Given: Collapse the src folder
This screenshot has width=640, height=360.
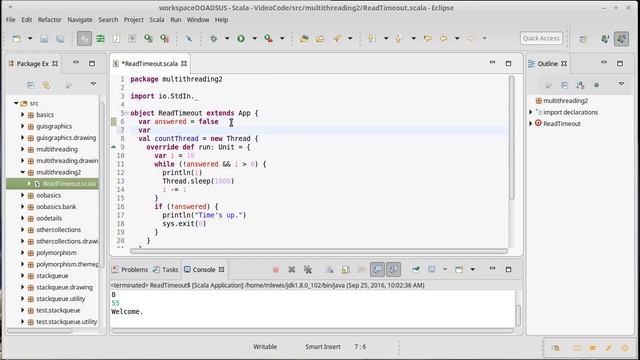Looking at the screenshot, I should point(16,103).
